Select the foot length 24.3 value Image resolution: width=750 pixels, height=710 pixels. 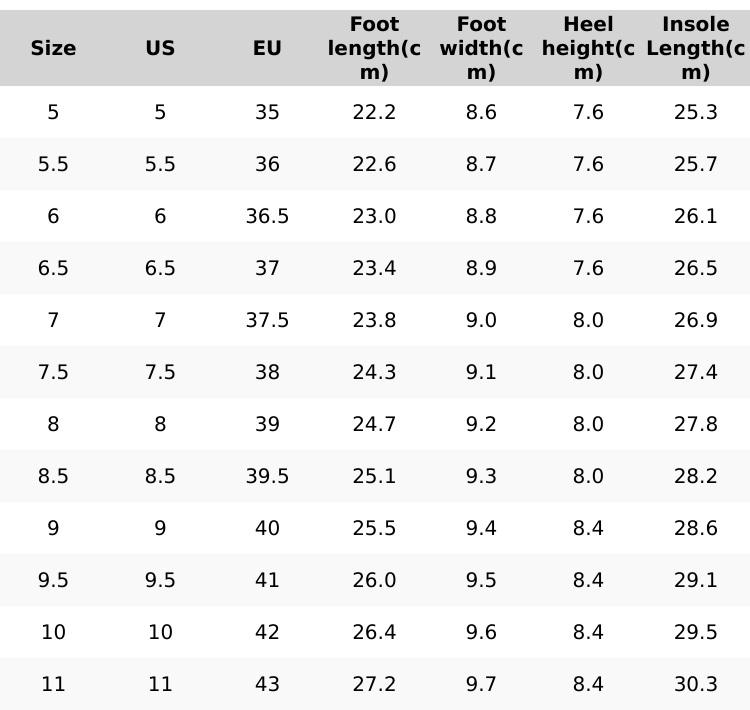[x=374, y=372]
